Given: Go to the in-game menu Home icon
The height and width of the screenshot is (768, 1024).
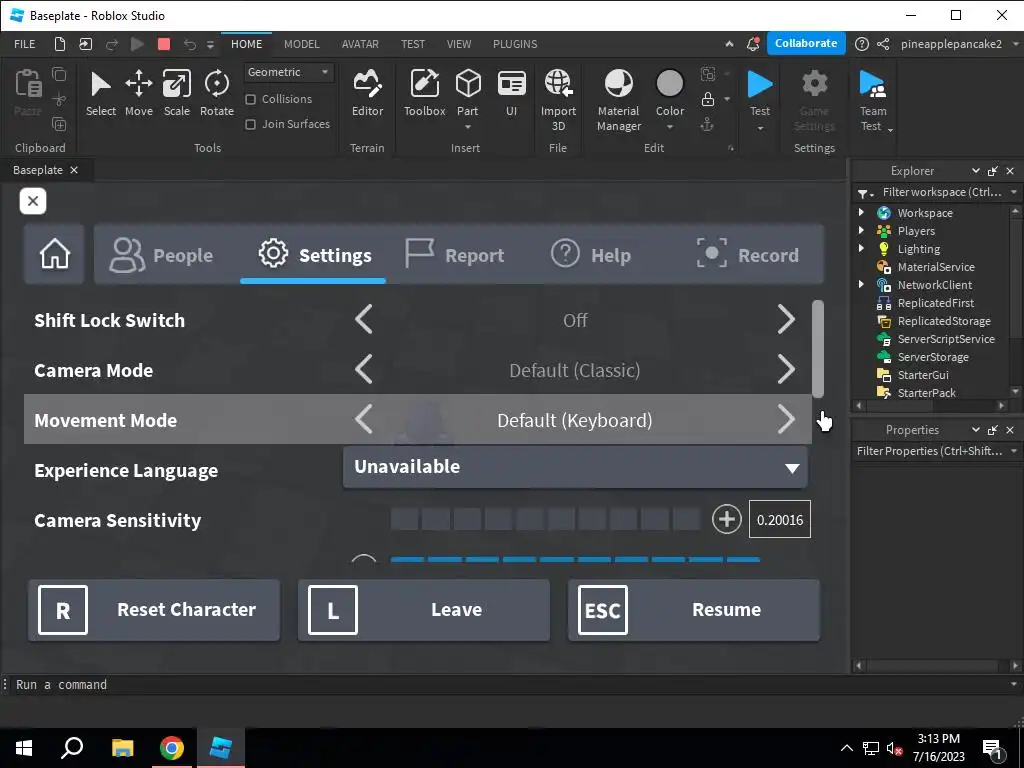Looking at the screenshot, I should tap(54, 254).
